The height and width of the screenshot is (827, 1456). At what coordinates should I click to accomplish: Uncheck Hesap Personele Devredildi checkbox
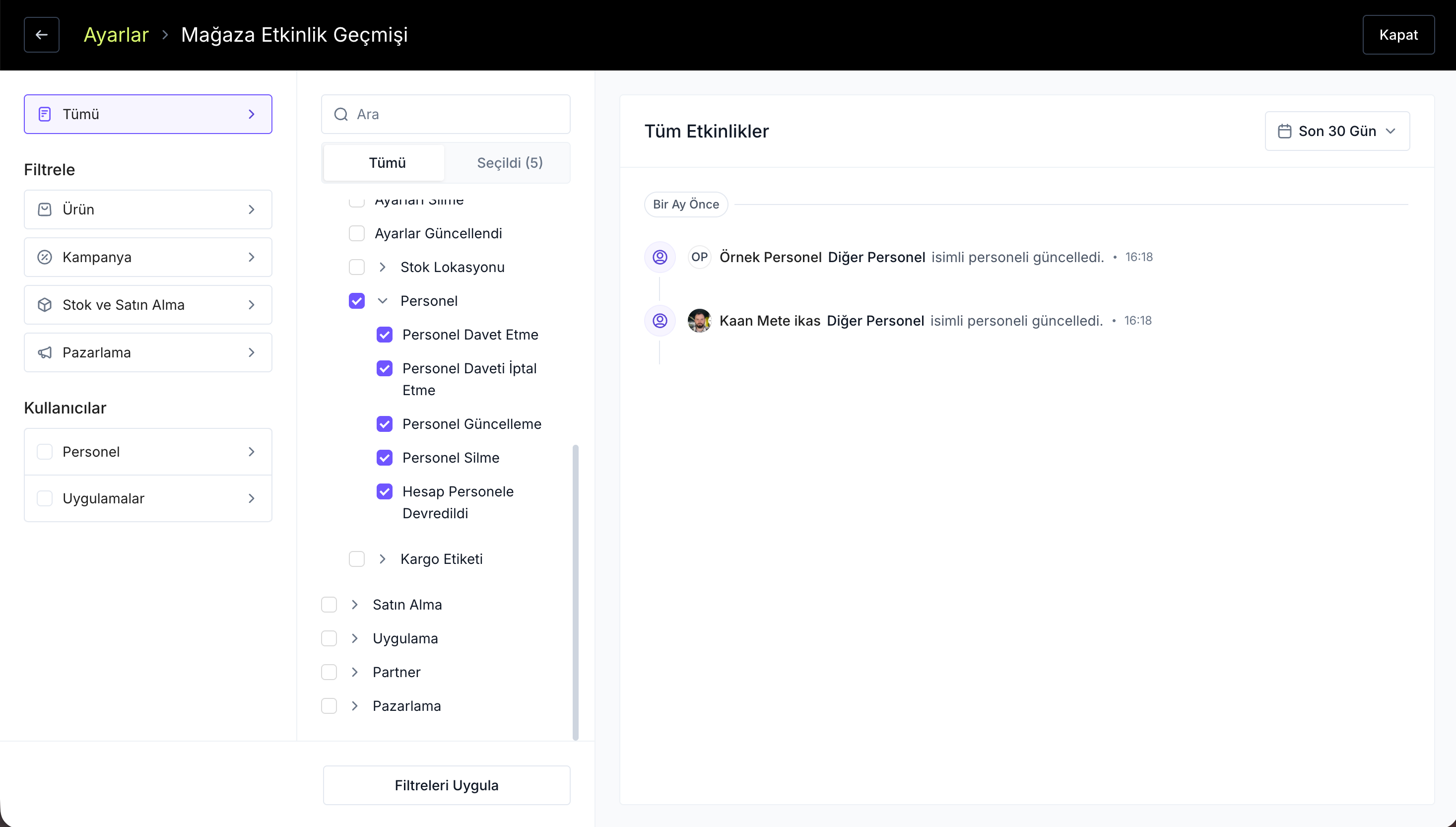click(384, 491)
